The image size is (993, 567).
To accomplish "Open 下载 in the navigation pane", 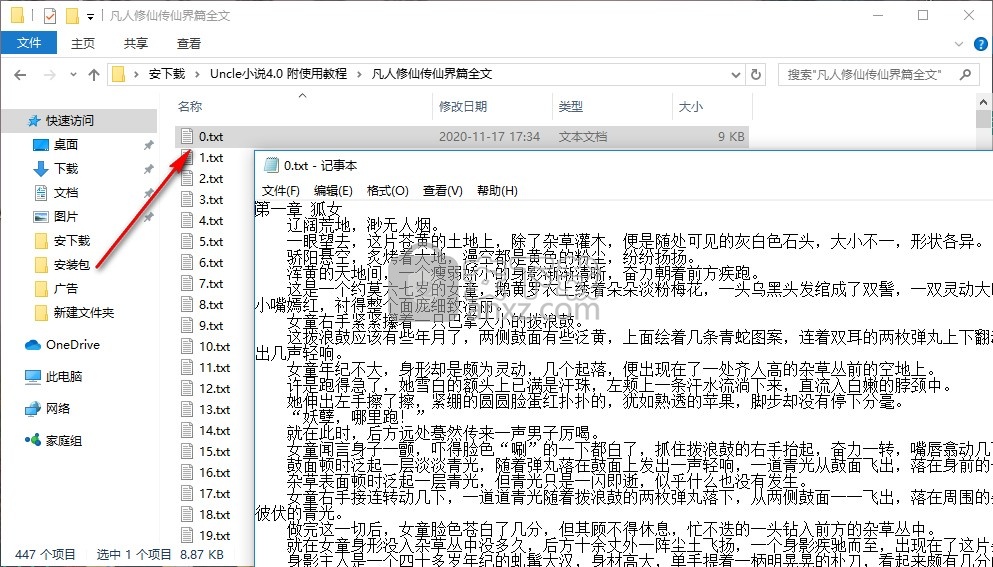I will click(65, 169).
